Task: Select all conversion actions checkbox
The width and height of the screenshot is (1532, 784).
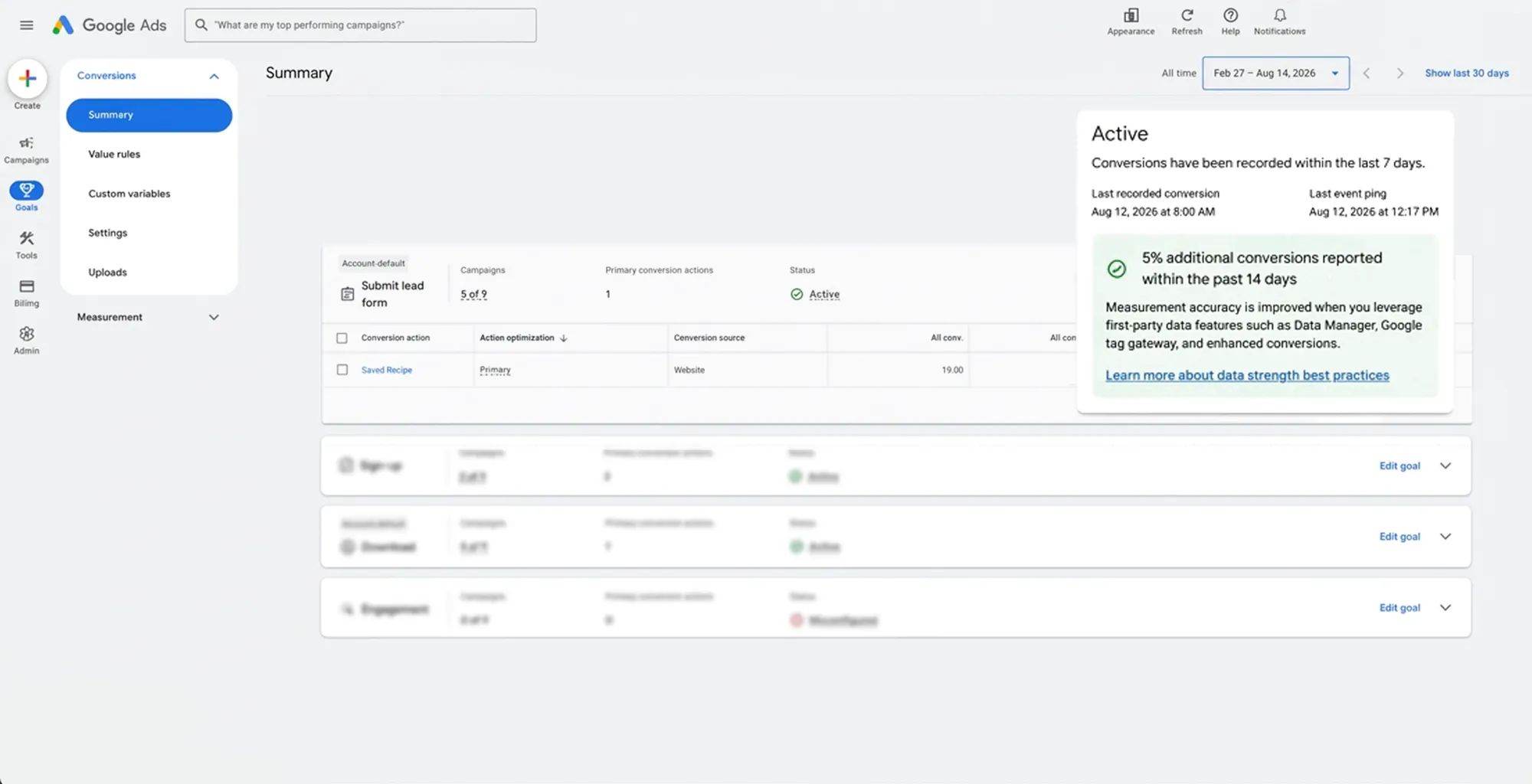Action: tap(342, 338)
